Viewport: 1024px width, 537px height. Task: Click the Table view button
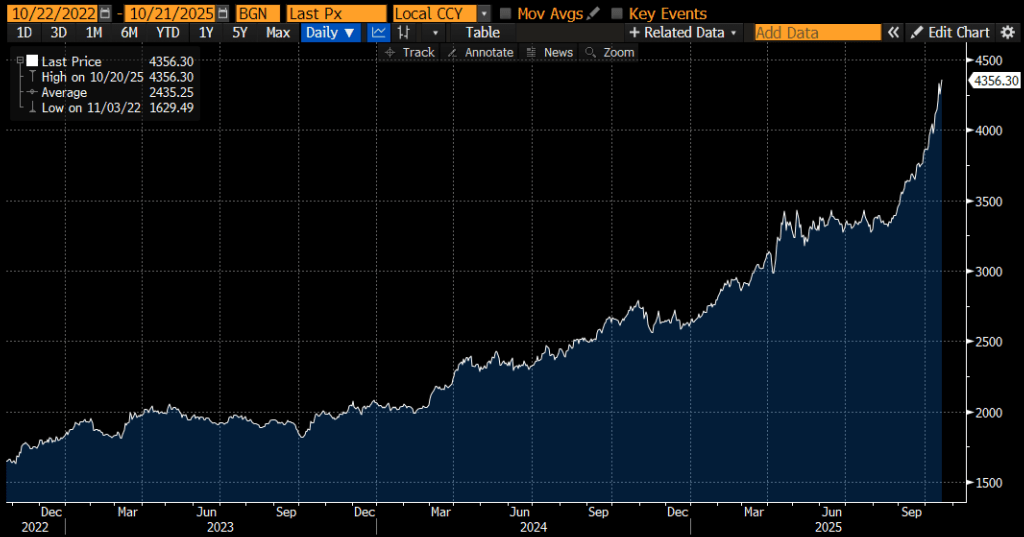pos(483,33)
